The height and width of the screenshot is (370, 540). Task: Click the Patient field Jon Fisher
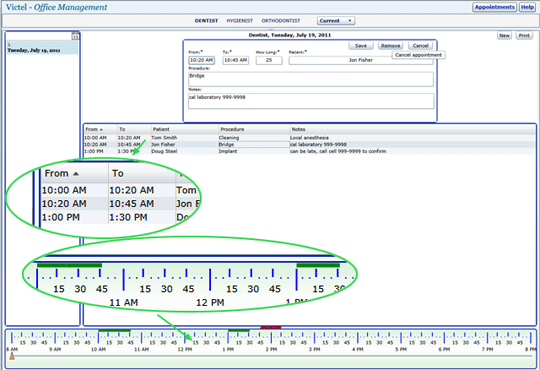click(361, 60)
